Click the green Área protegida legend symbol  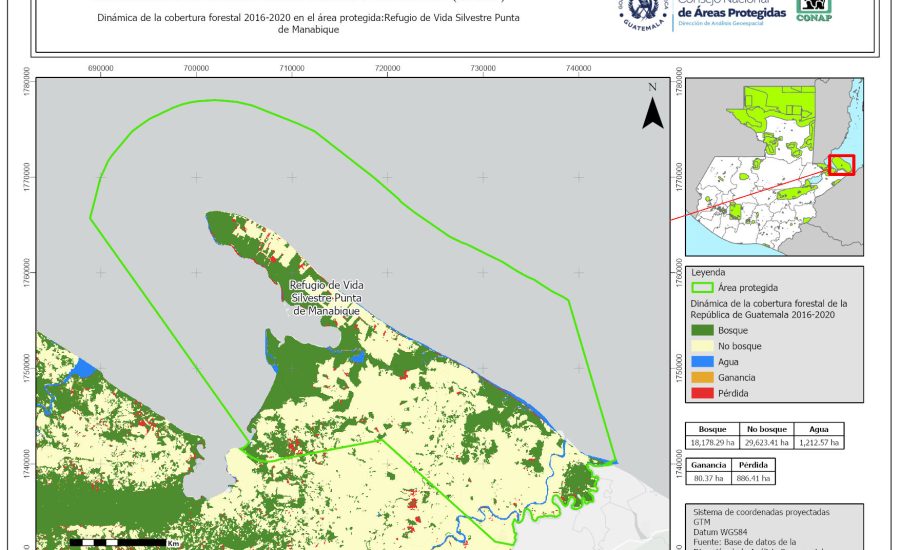(710, 286)
